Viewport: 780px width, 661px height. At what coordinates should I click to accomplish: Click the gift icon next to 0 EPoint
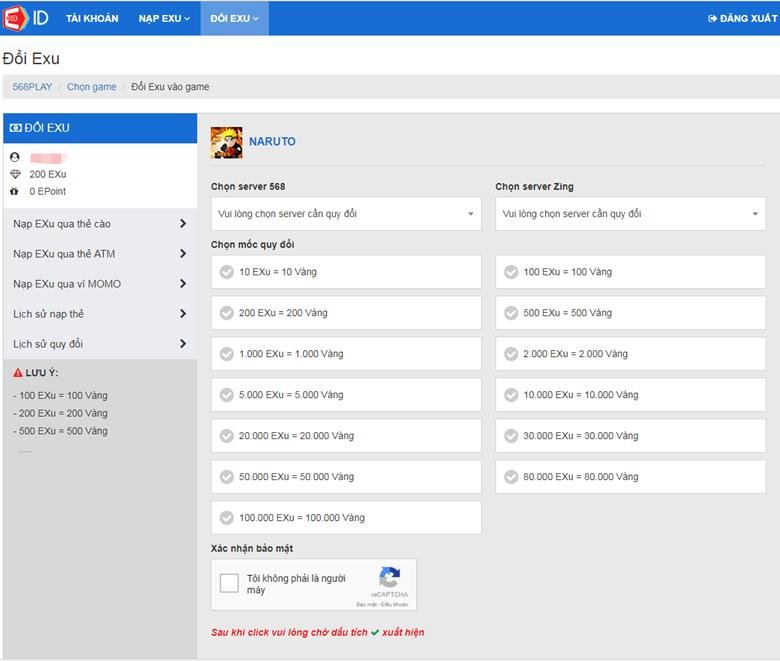(14, 191)
